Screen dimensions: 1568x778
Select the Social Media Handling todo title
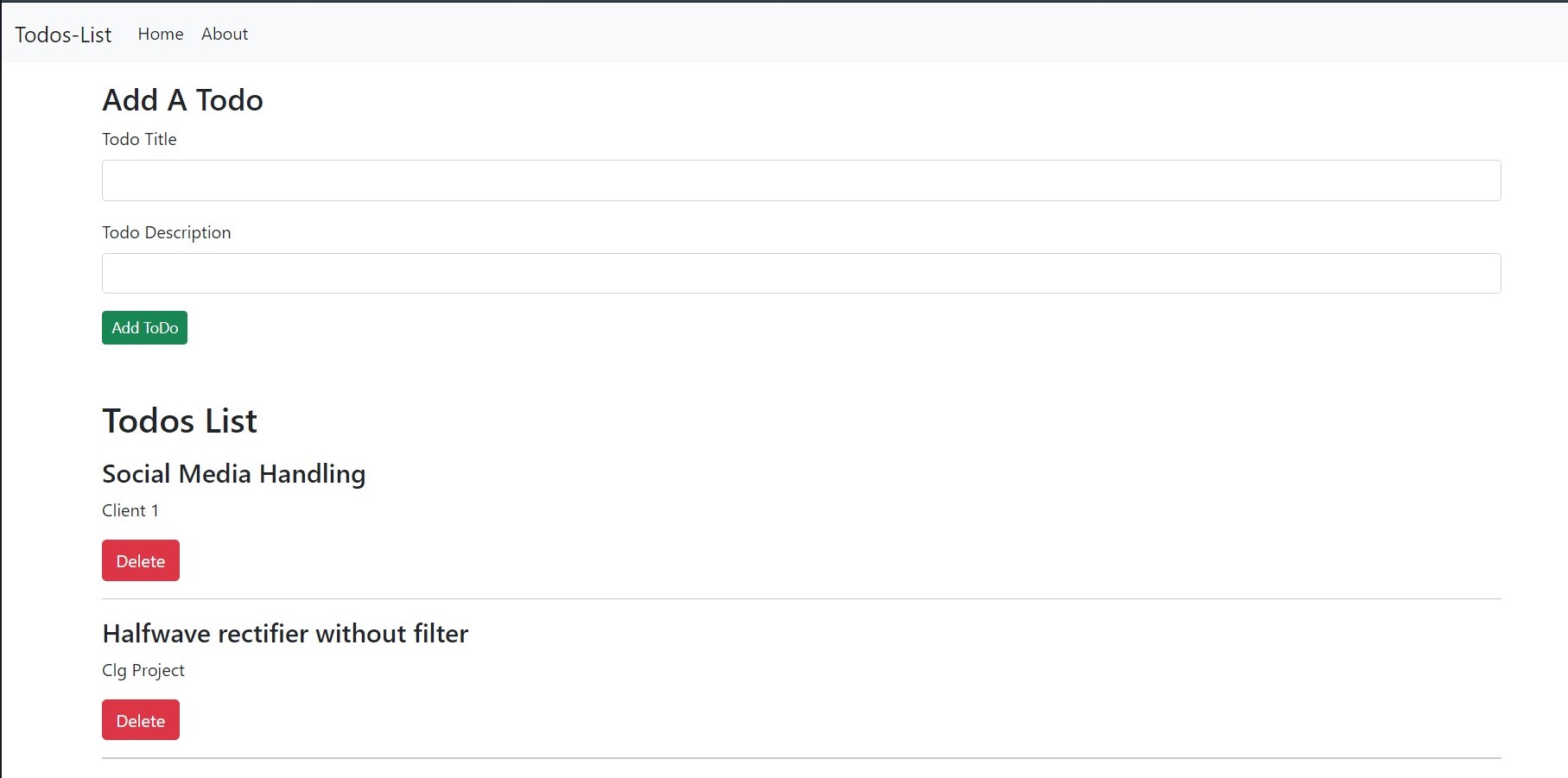coord(233,474)
